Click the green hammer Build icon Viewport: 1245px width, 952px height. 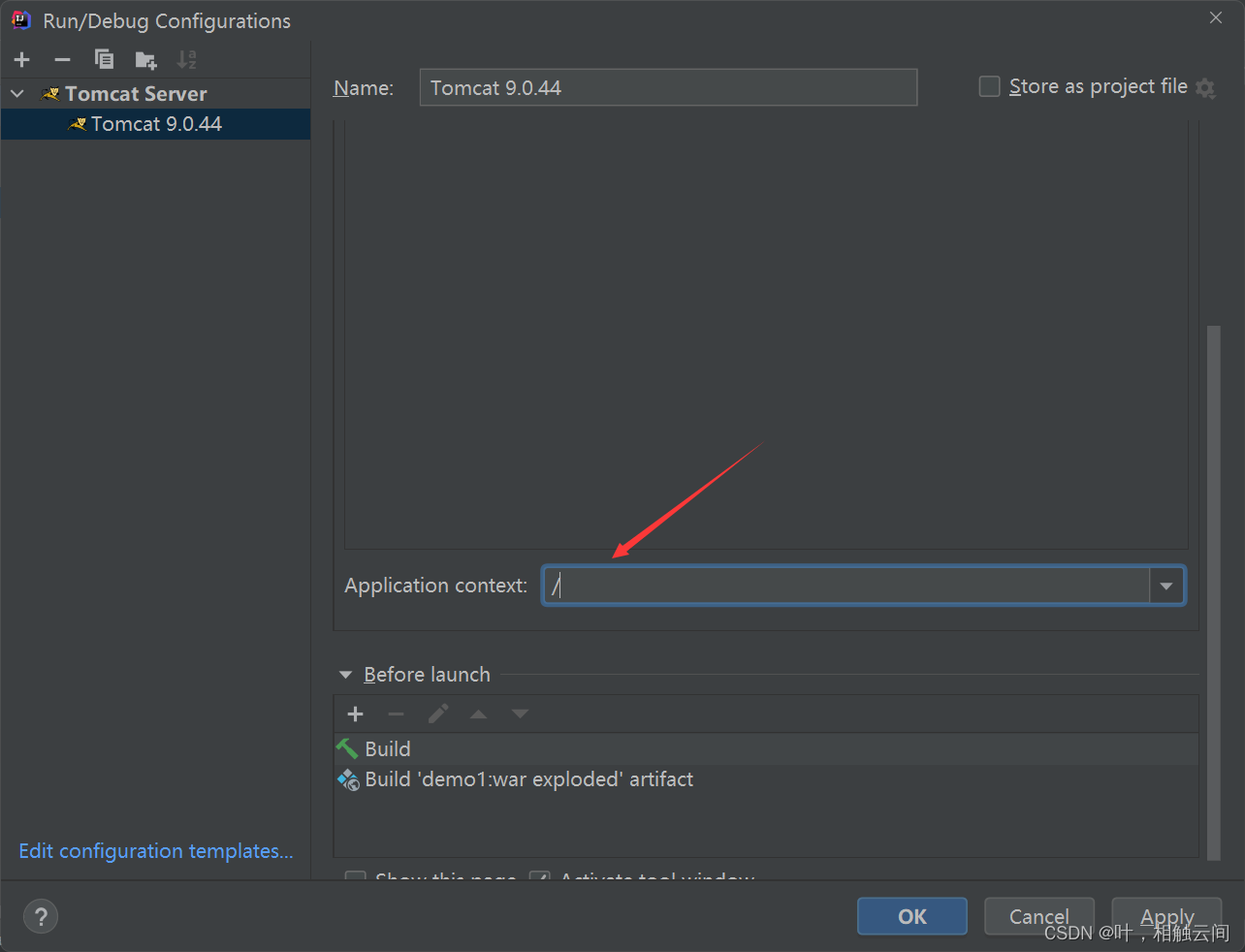click(x=347, y=749)
